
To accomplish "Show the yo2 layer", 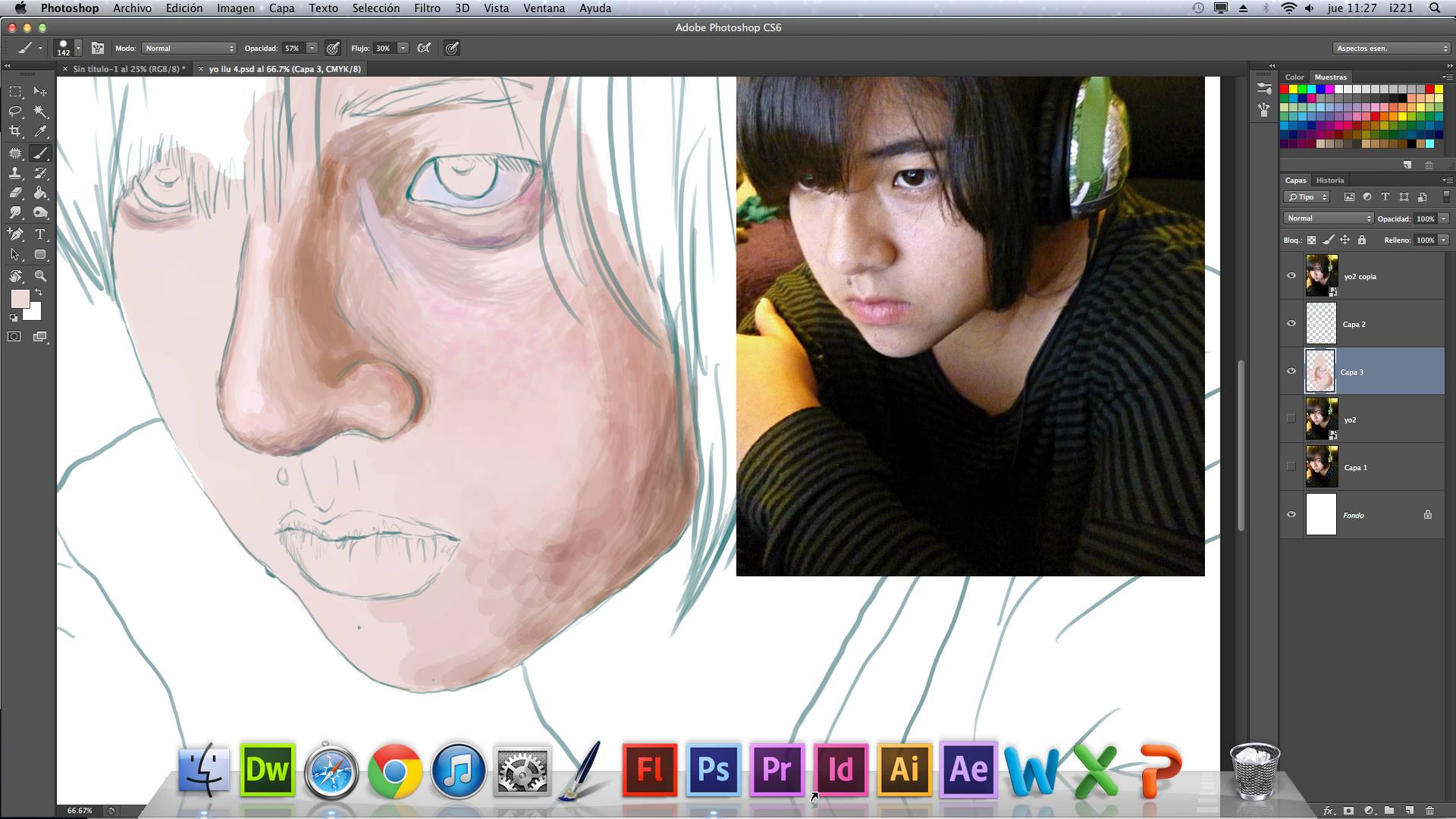I will click(1291, 419).
